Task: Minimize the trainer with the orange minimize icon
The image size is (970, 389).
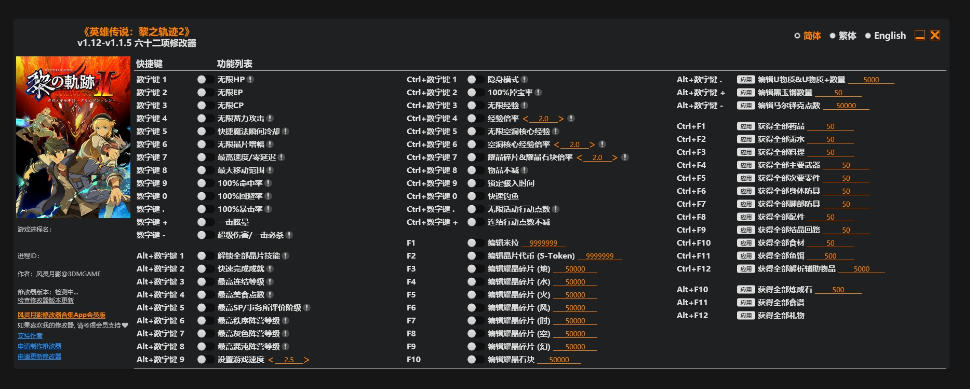Action: [x=920, y=35]
